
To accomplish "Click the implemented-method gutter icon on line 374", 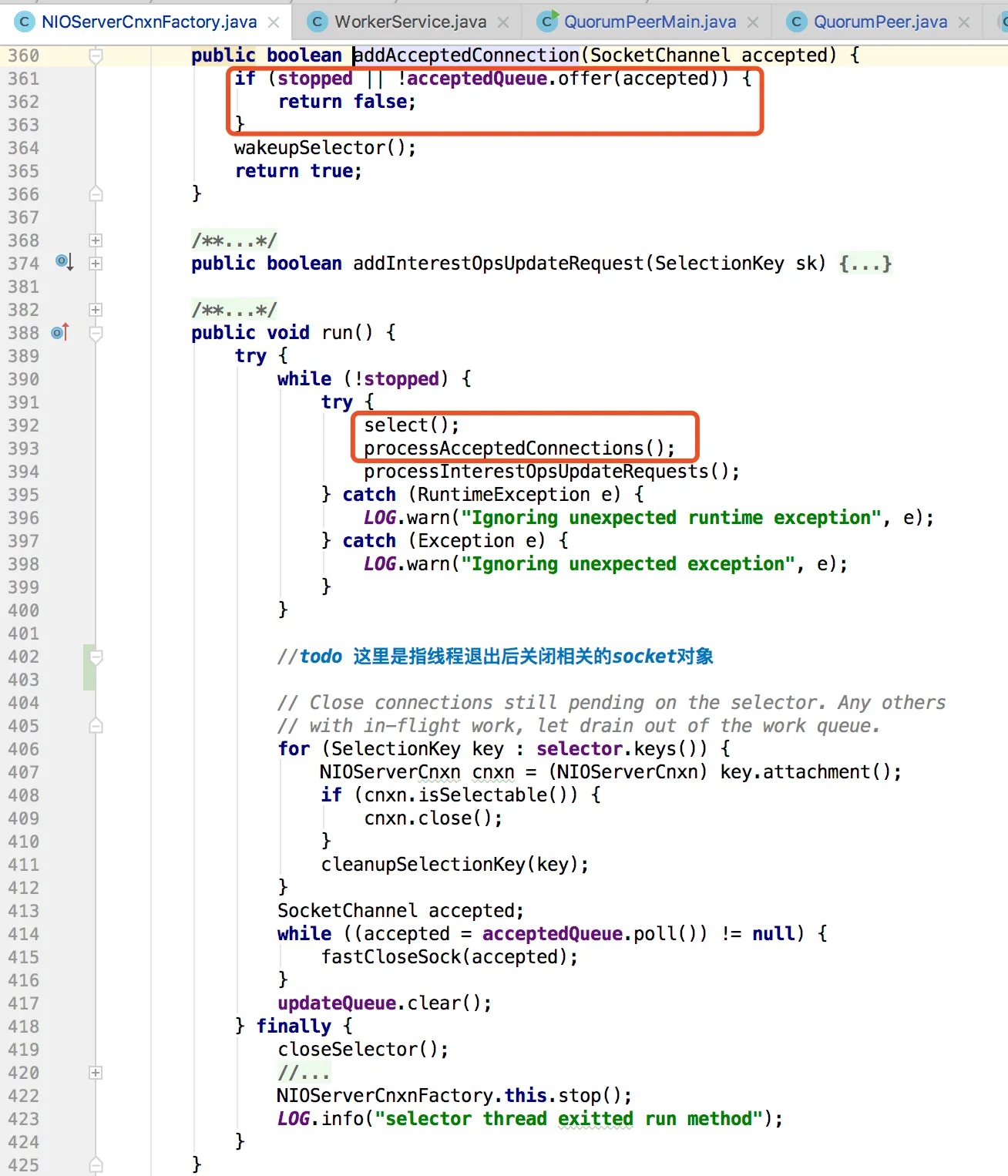I will tap(65, 262).
